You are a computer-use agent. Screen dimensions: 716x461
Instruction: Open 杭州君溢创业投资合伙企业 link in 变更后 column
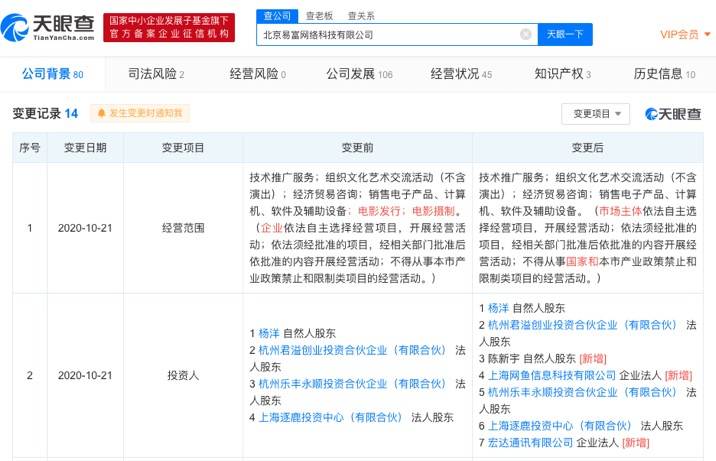582,325
